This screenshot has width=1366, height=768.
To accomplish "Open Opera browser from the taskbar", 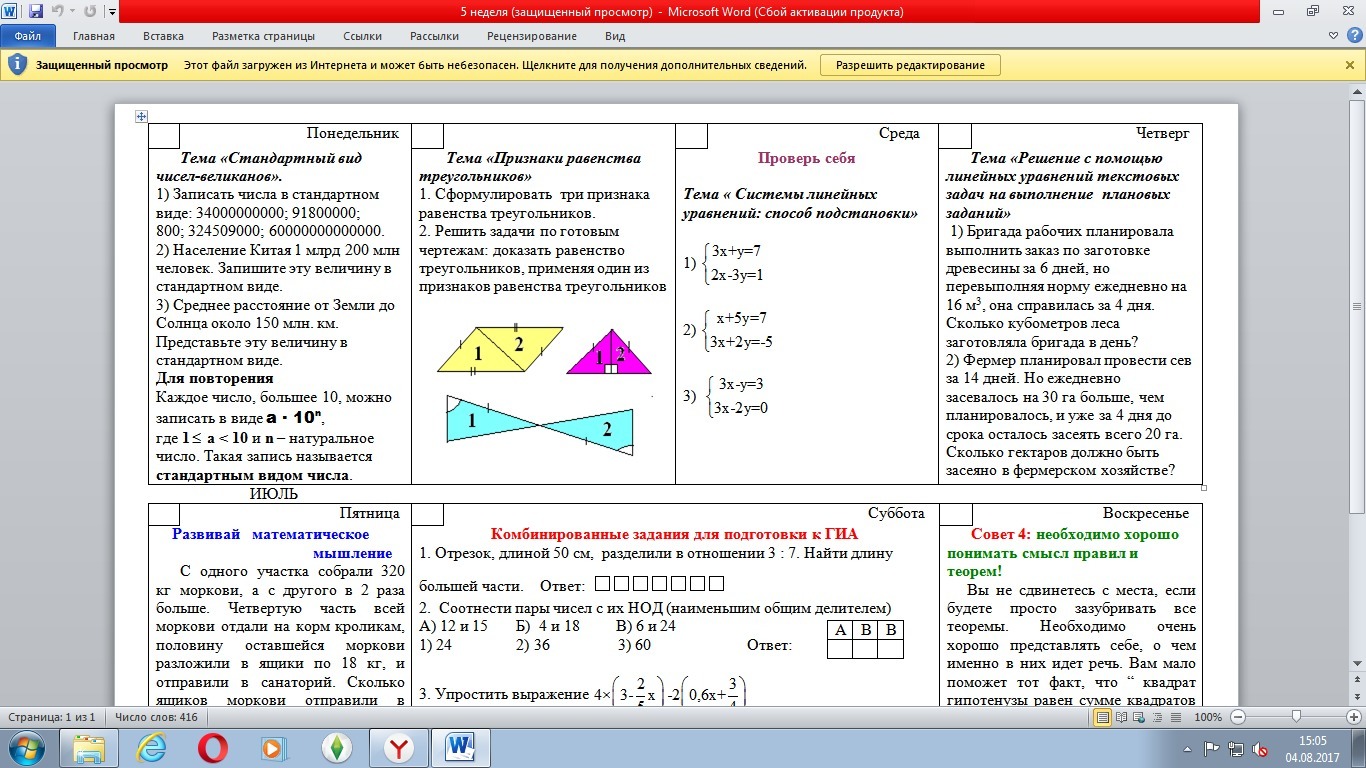I will point(212,748).
